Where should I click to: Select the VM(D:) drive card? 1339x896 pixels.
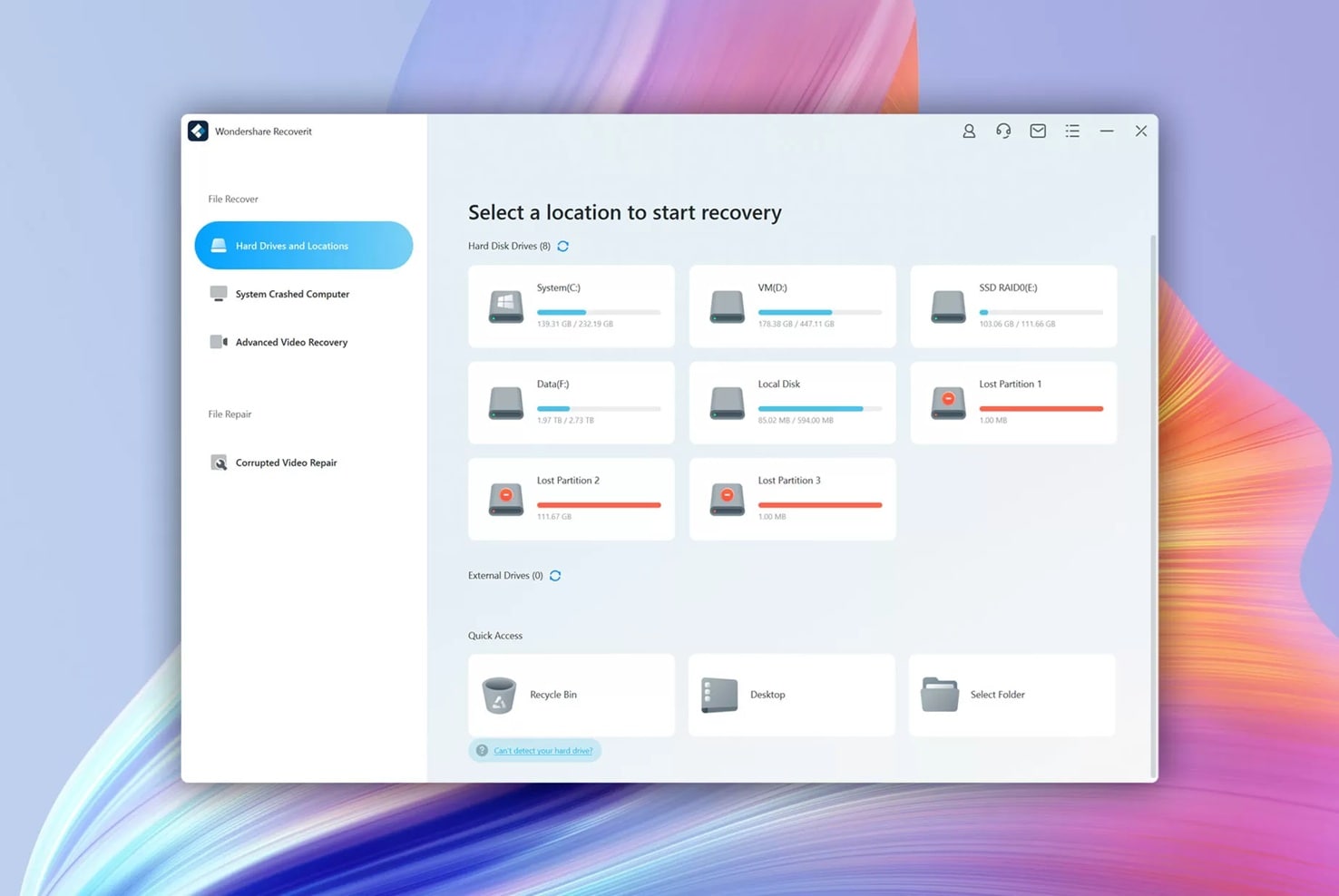[x=791, y=306]
